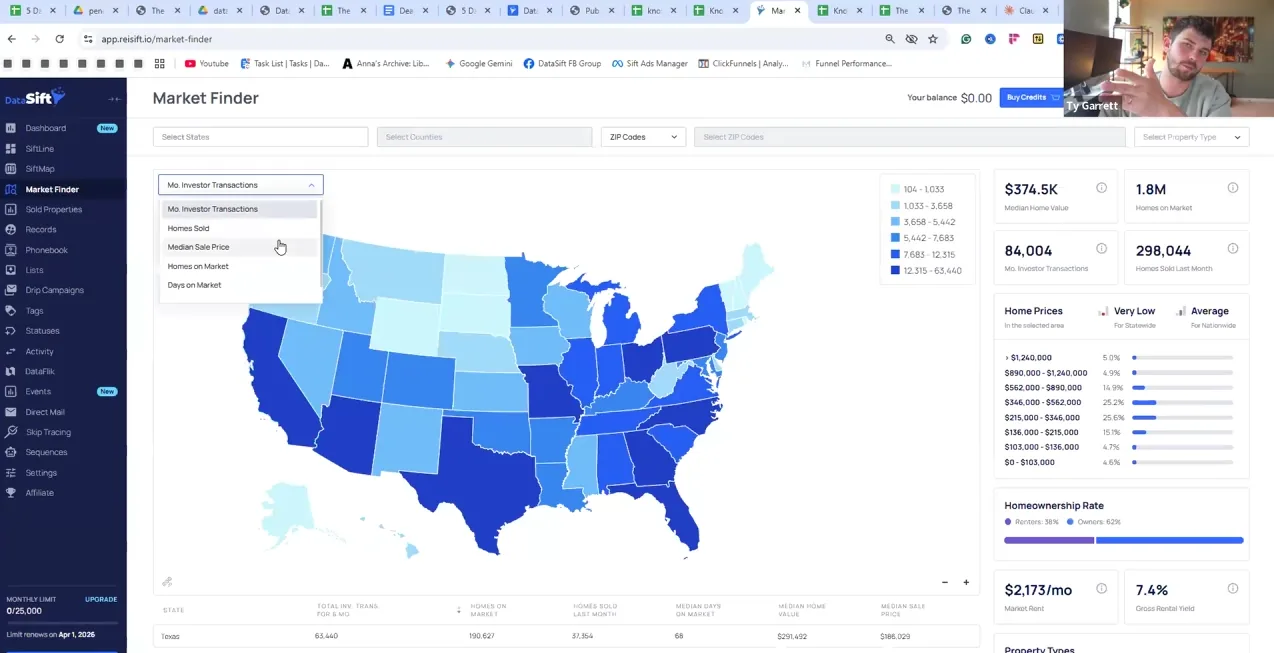Screen dimensions: 1274x653
Task: Click the legend swatch 5,442 - 7,683
Action: (x=894, y=238)
